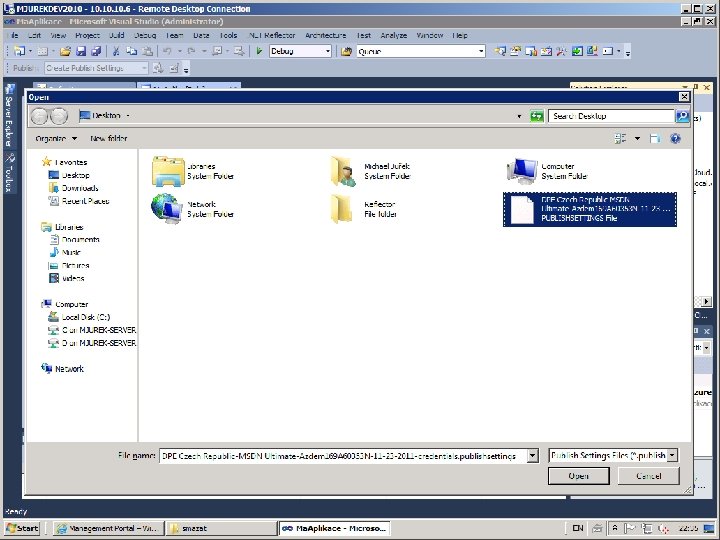Click the Start Debugging play icon
This screenshot has height=540, width=720.
[x=259, y=51]
